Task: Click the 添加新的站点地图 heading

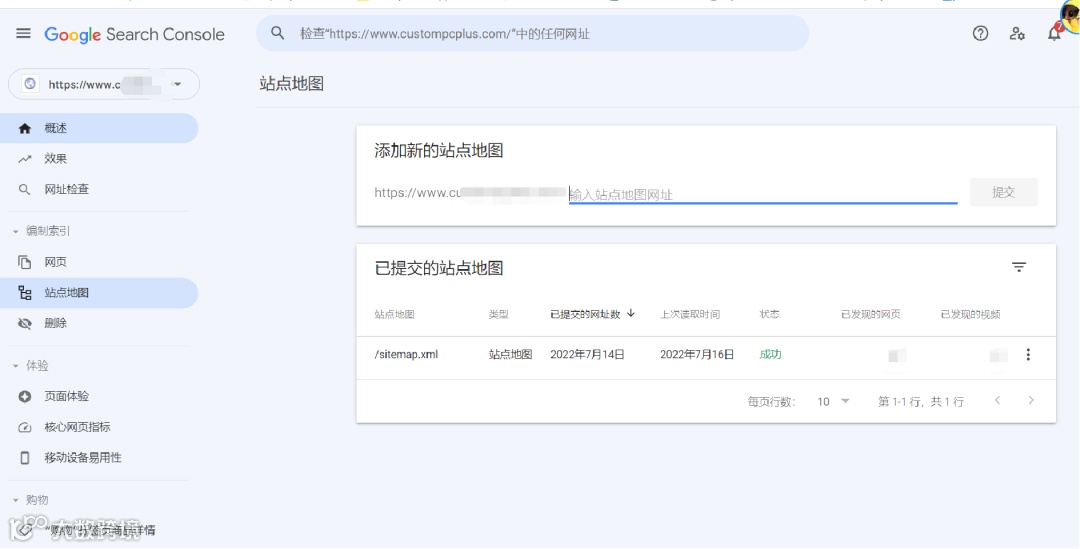Action: coord(439,150)
